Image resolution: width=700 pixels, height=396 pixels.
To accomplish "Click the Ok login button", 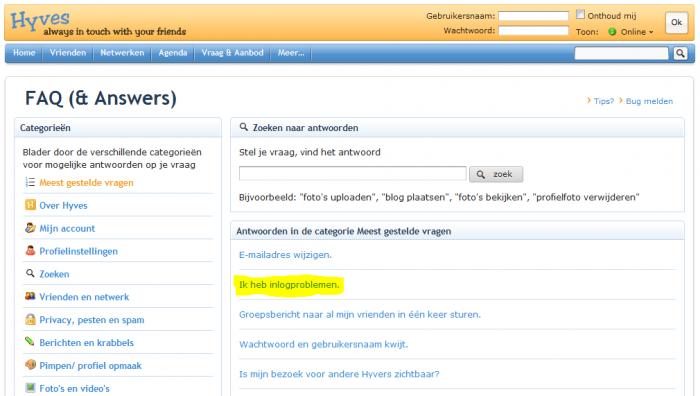I will [x=676, y=22].
